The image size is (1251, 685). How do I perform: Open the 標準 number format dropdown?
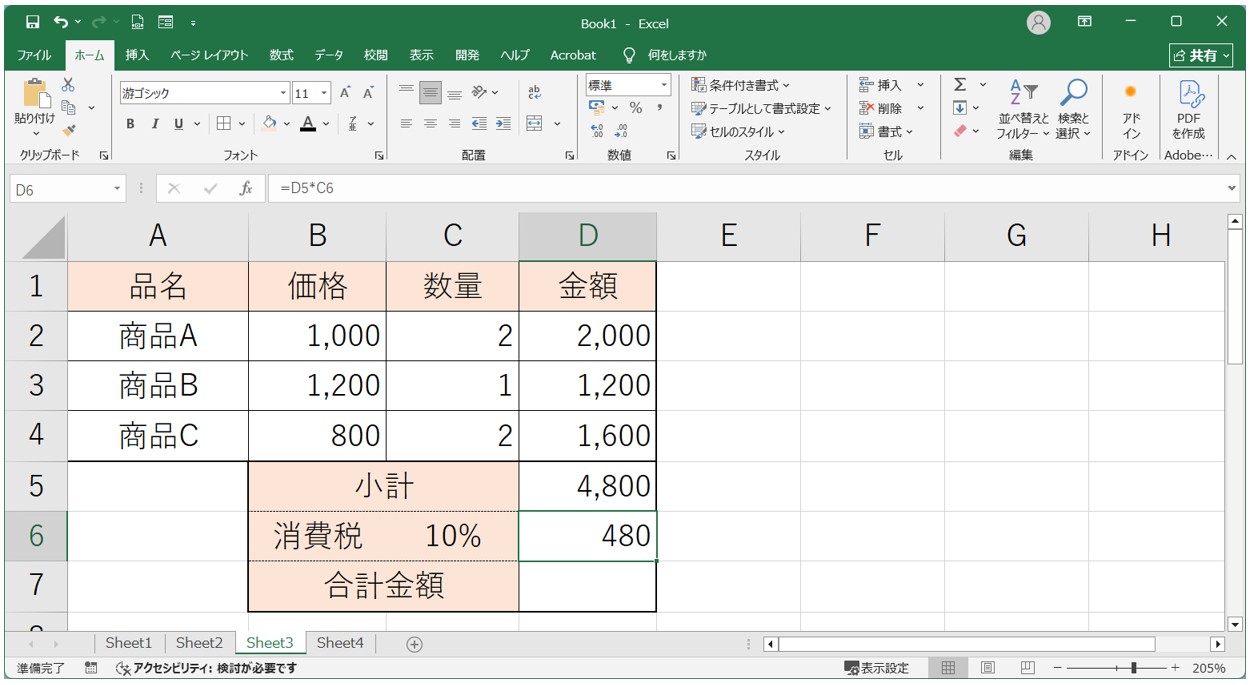click(663, 85)
